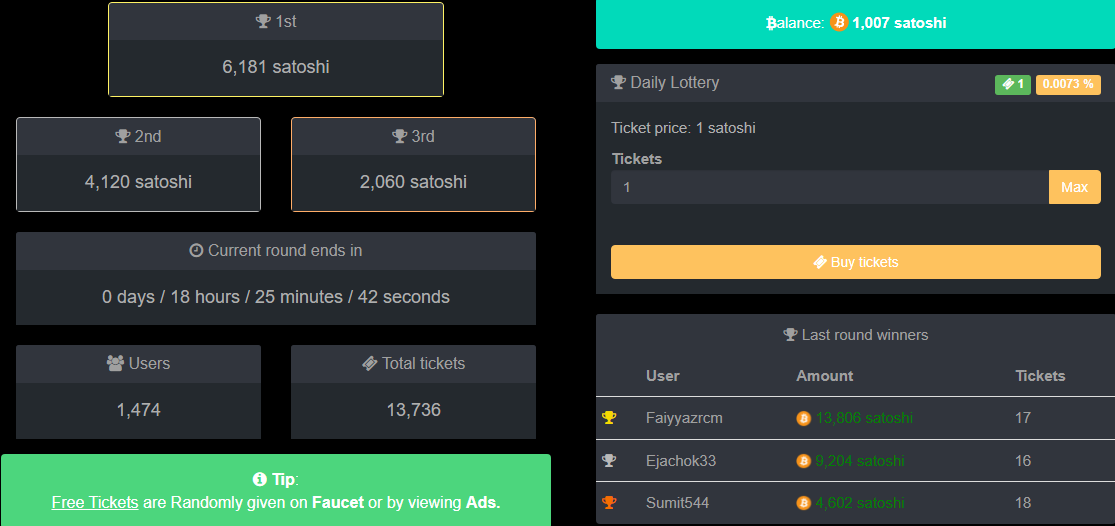This screenshot has width=1115, height=526.
Task: Click the 0.0073 % win chance badge
Action: click(x=1068, y=85)
